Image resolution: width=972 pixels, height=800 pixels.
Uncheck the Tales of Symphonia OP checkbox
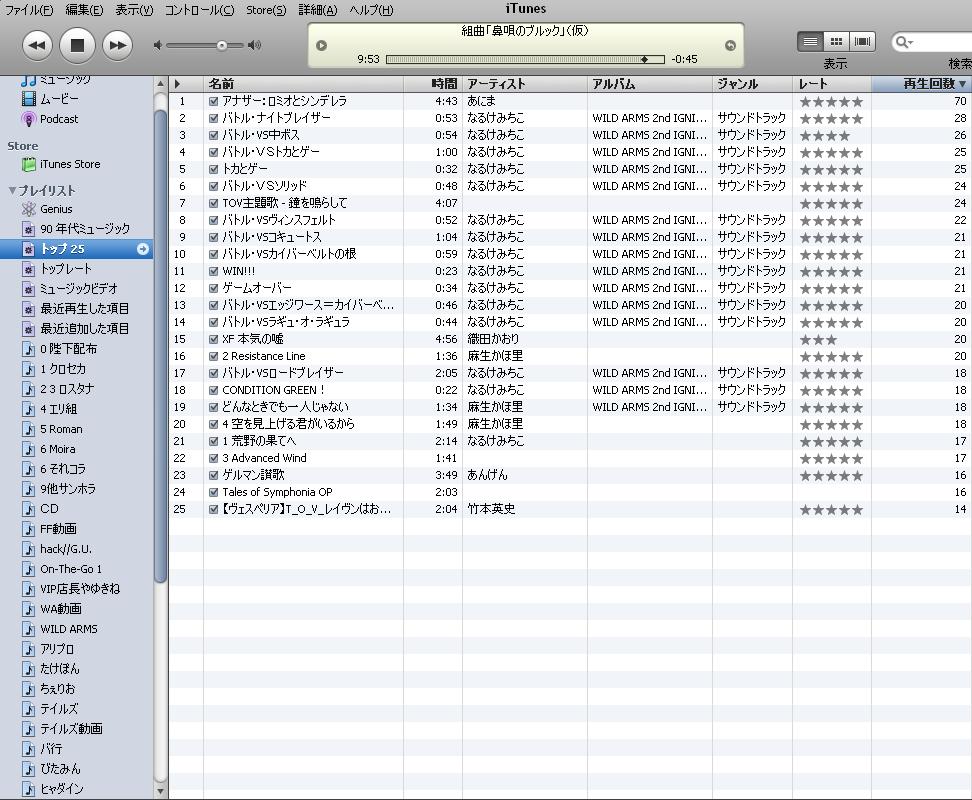(213, 492)
